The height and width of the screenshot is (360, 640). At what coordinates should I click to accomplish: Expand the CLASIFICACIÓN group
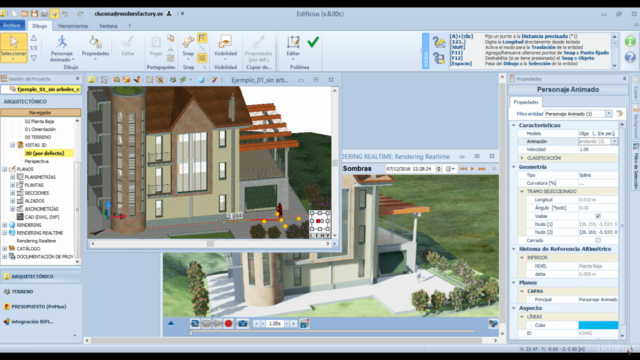[x=522, y=158]
